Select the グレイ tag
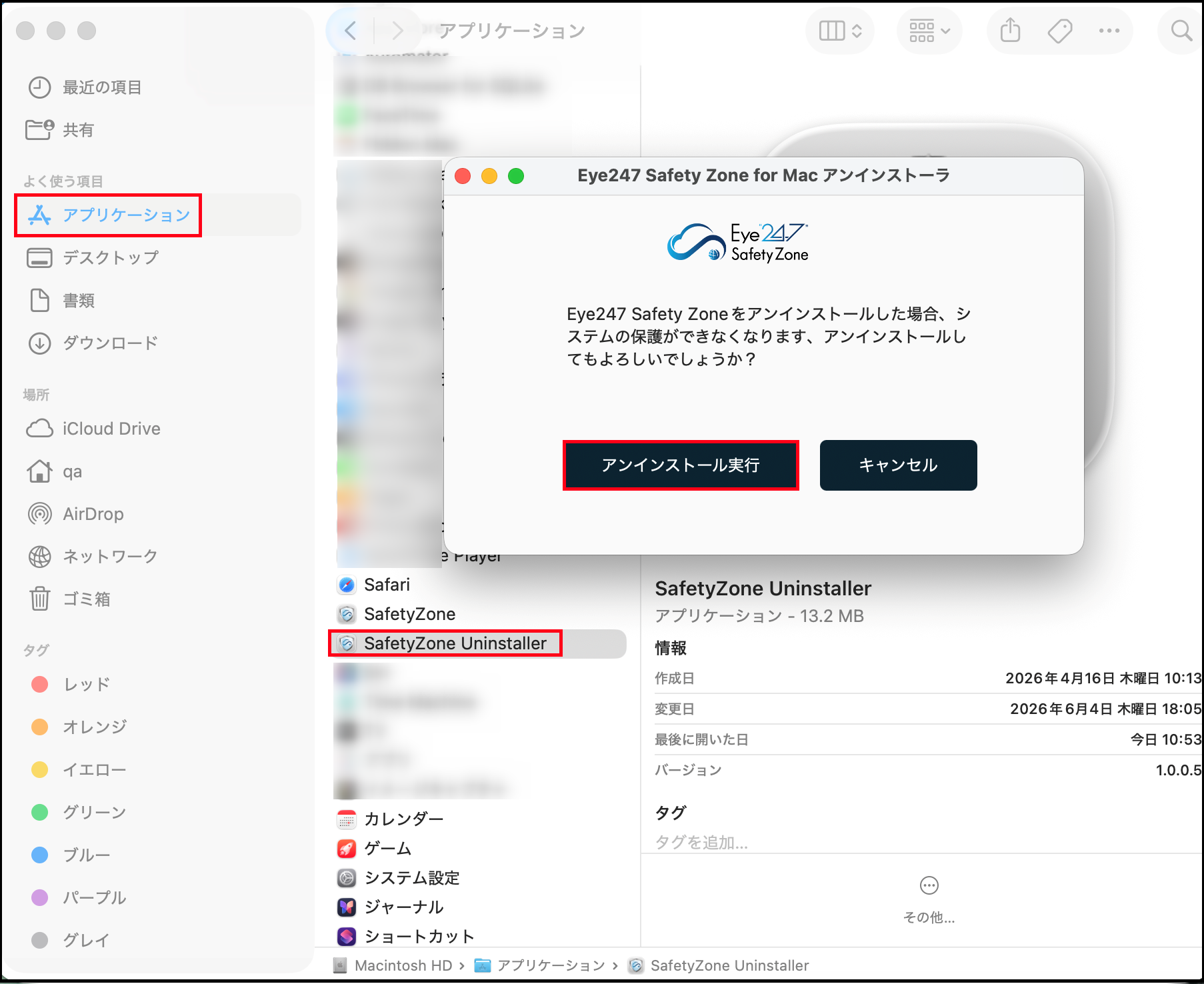The image size is (1204, 984). tap(71, 941)
